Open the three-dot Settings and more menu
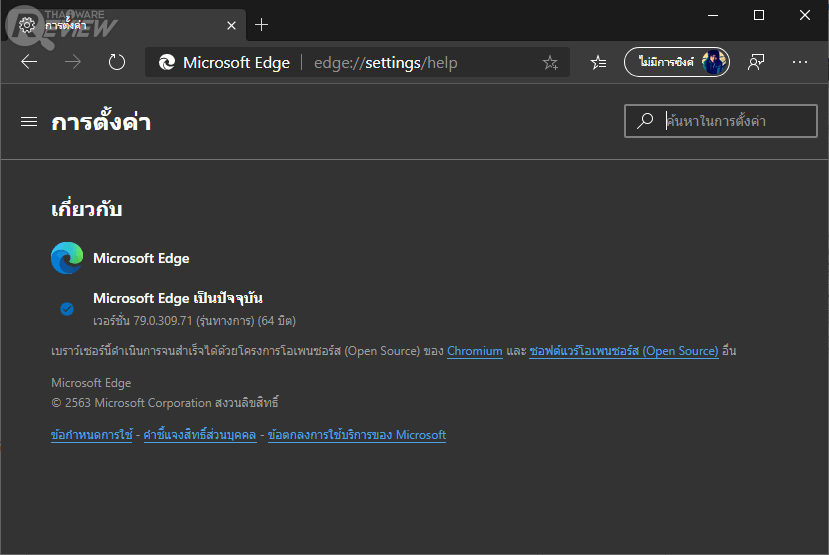Image resolution: width=829 pixels, height=555 pixels. 799,62
